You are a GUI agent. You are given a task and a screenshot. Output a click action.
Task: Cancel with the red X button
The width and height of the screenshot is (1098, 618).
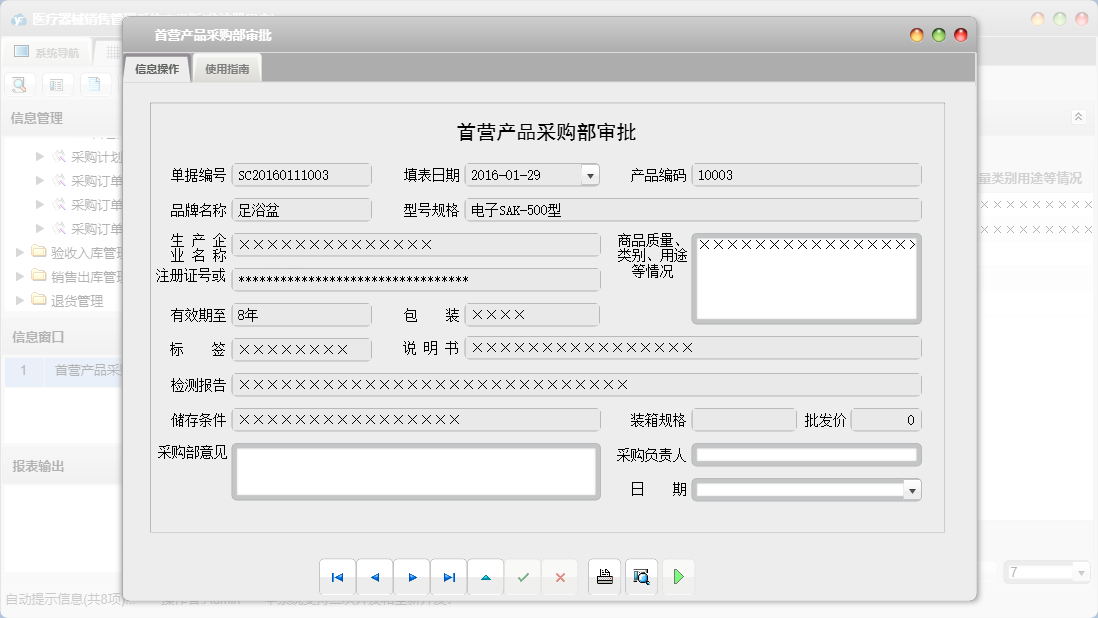560,577
